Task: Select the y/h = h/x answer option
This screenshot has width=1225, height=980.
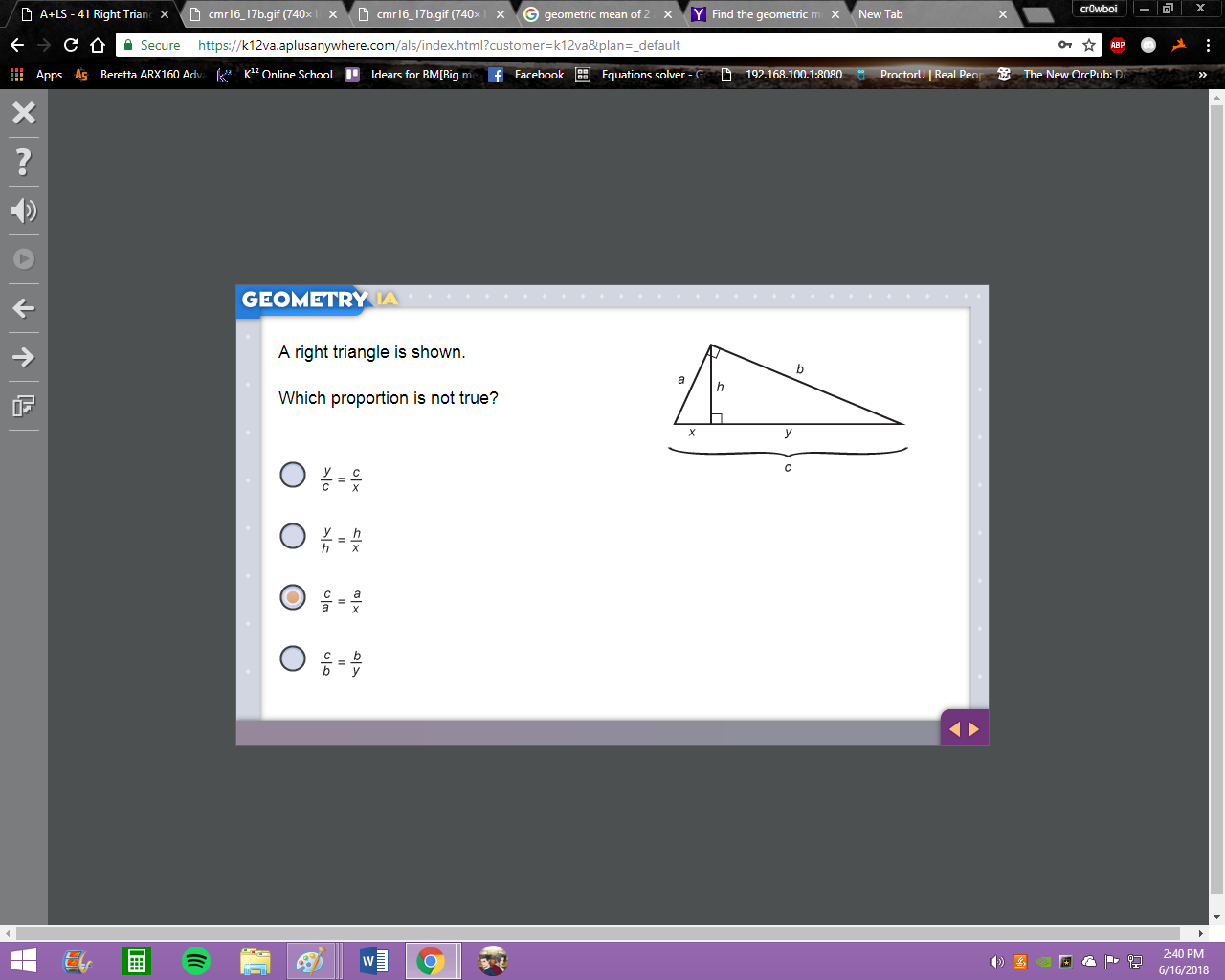Action: tap(293, 536)
